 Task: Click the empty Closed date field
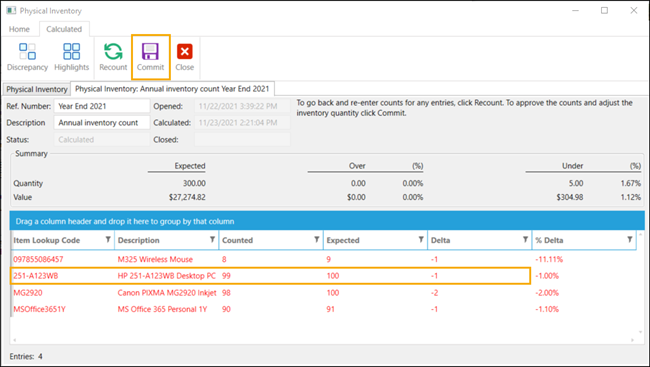(242, 140)
